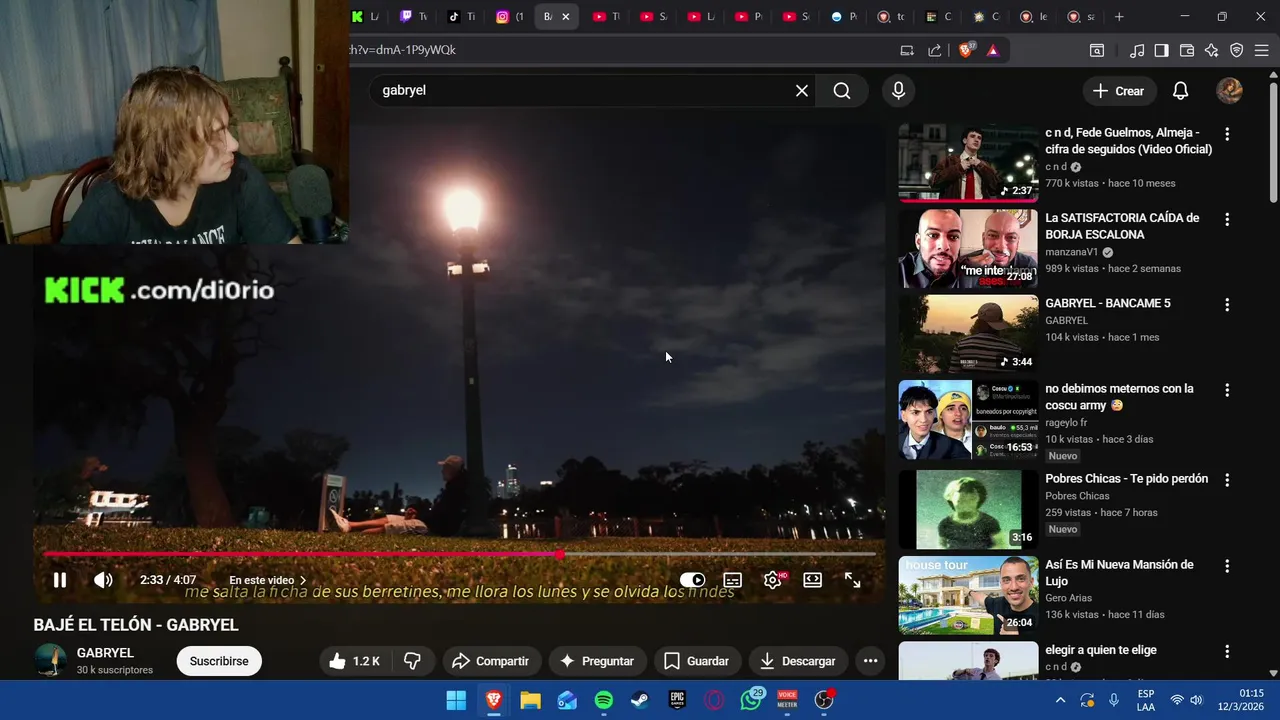This screenshot has width=1280, height=720.
Task: Open media playback music note icon
Action: [x=1137, y=50]
